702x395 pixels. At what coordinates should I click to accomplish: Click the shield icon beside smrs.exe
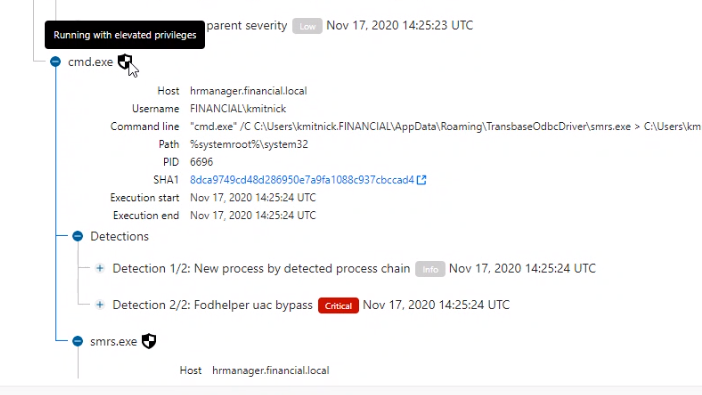tap(149, 341)
